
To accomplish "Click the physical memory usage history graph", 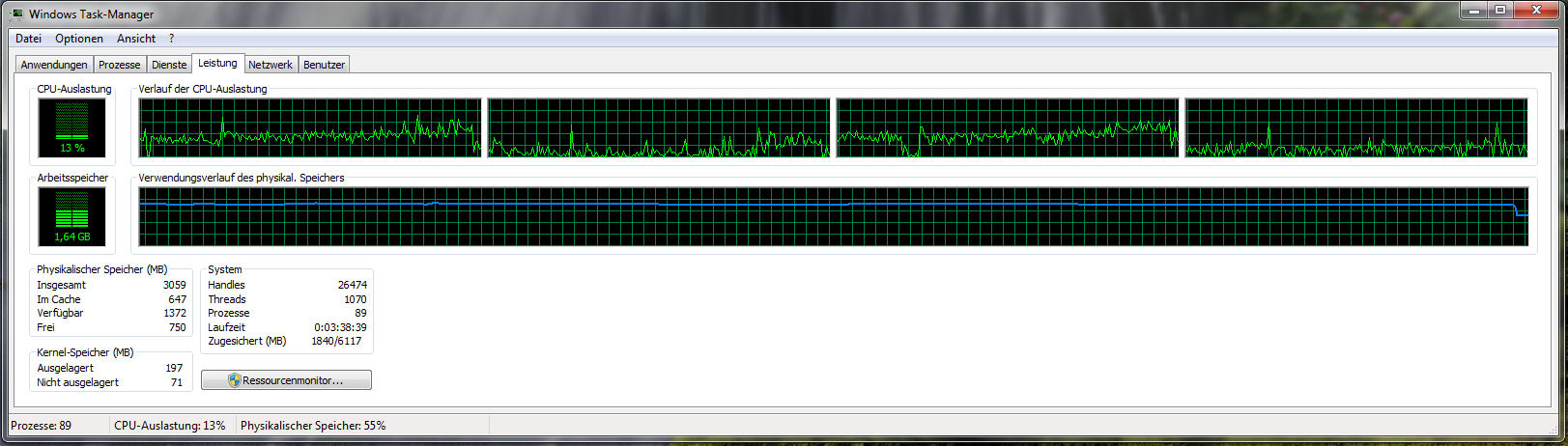I will (833, 216).
